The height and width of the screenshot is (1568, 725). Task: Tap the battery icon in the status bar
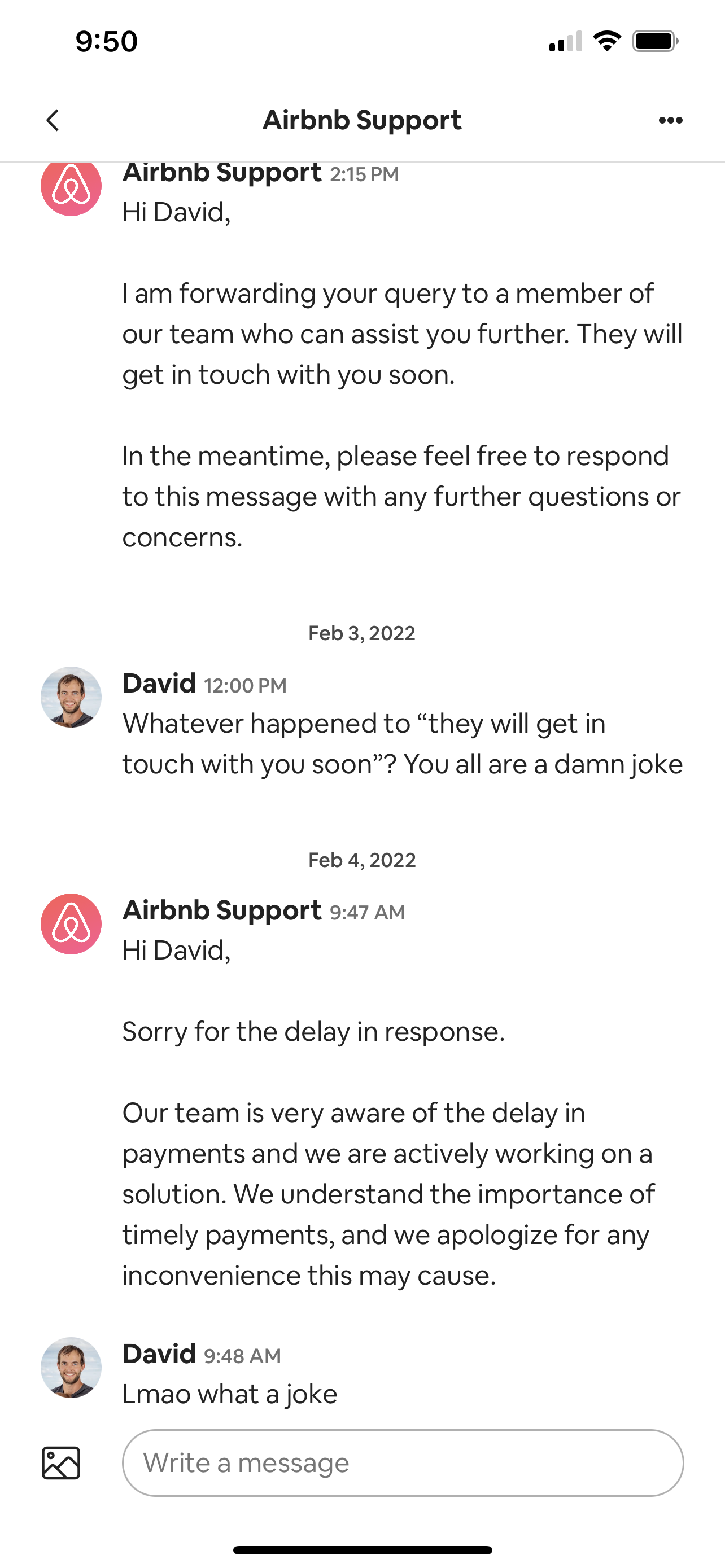(655, 41)
